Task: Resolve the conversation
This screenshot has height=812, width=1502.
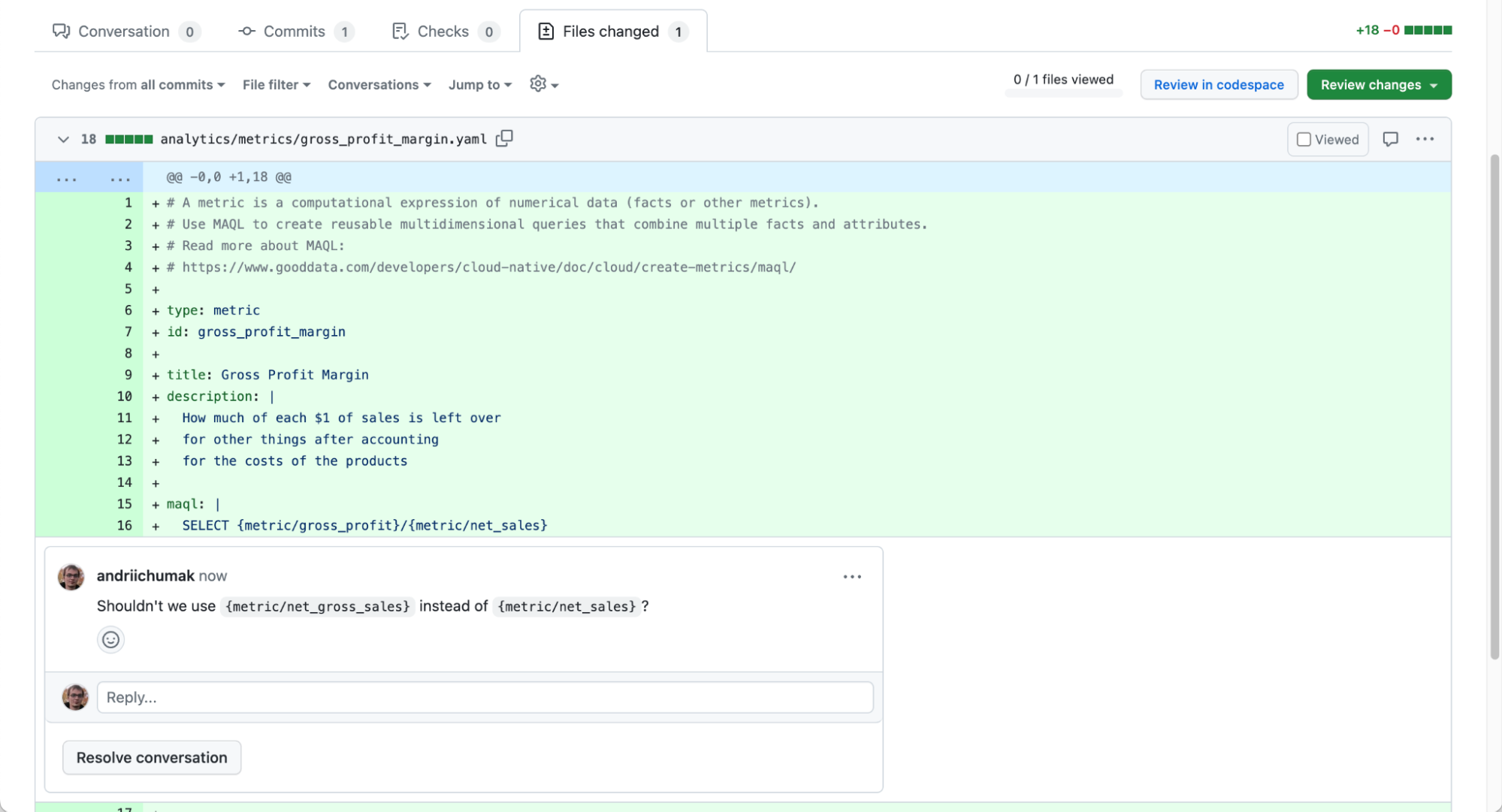Action: tap(151, 757)
